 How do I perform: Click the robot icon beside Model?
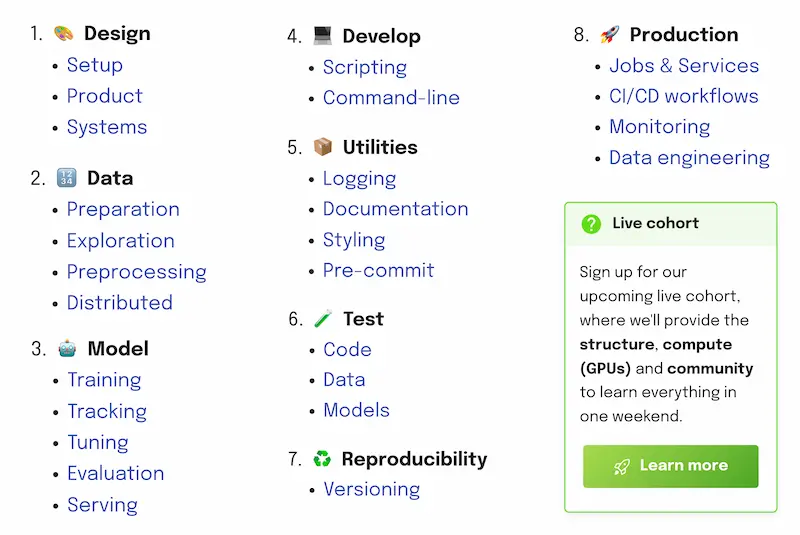[67, 348]
